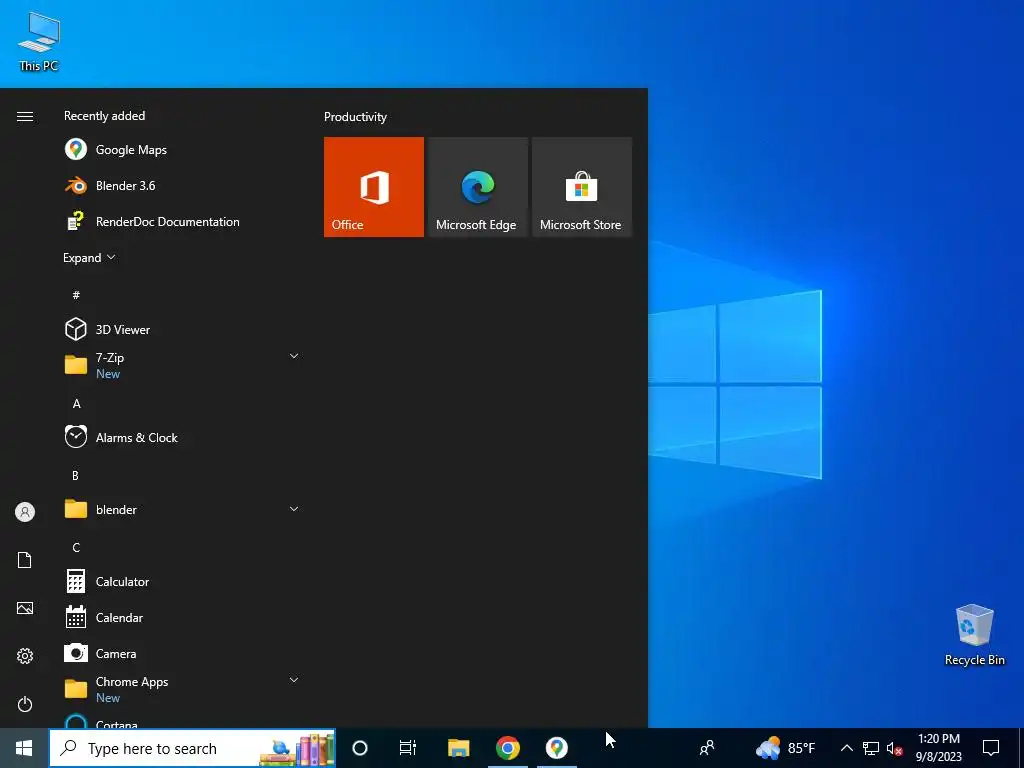Open the People icon on taskbar
The width and height of the screenshot is (1024, 768).
707,748
